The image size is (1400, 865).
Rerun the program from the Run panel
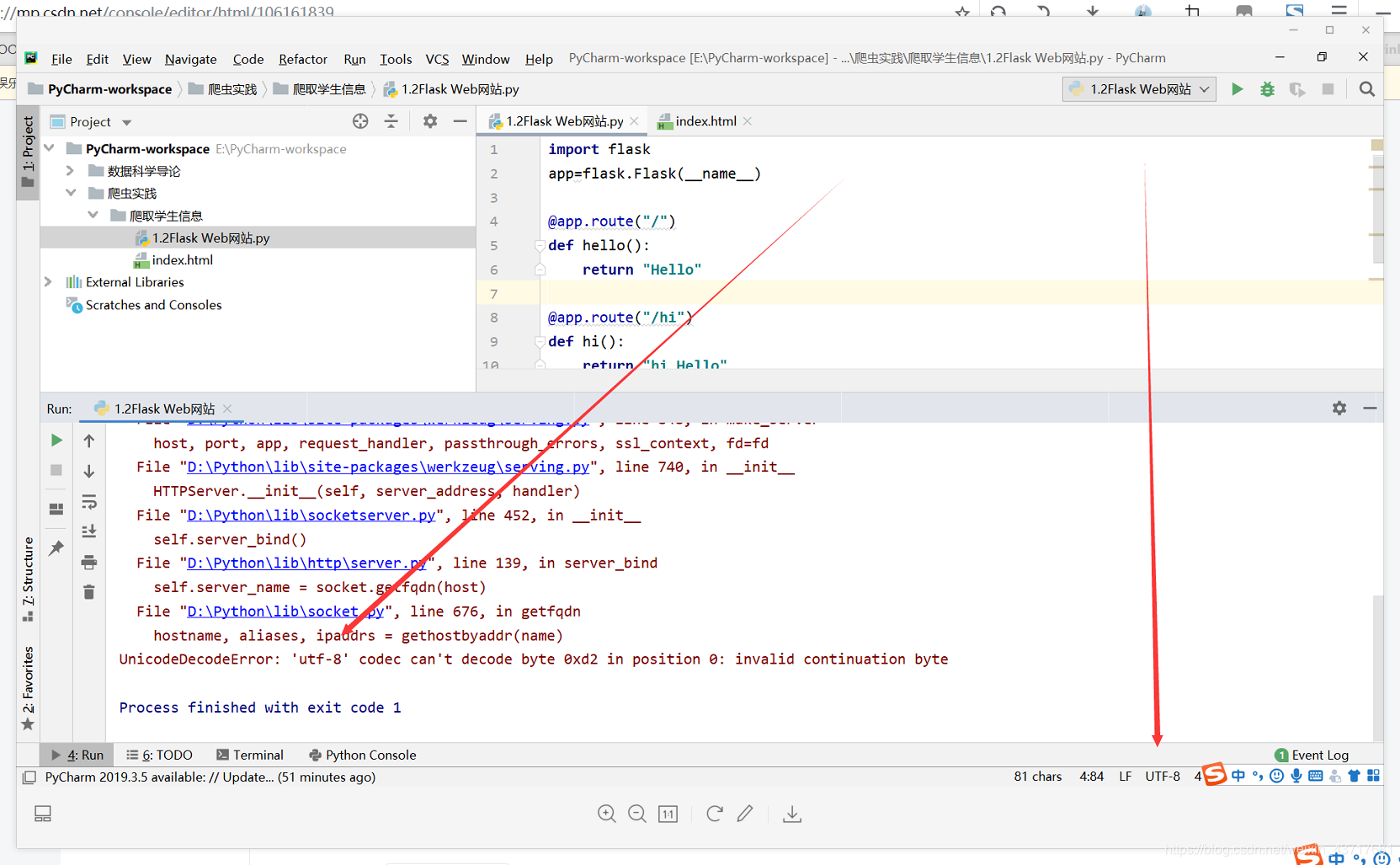[56, 440]
